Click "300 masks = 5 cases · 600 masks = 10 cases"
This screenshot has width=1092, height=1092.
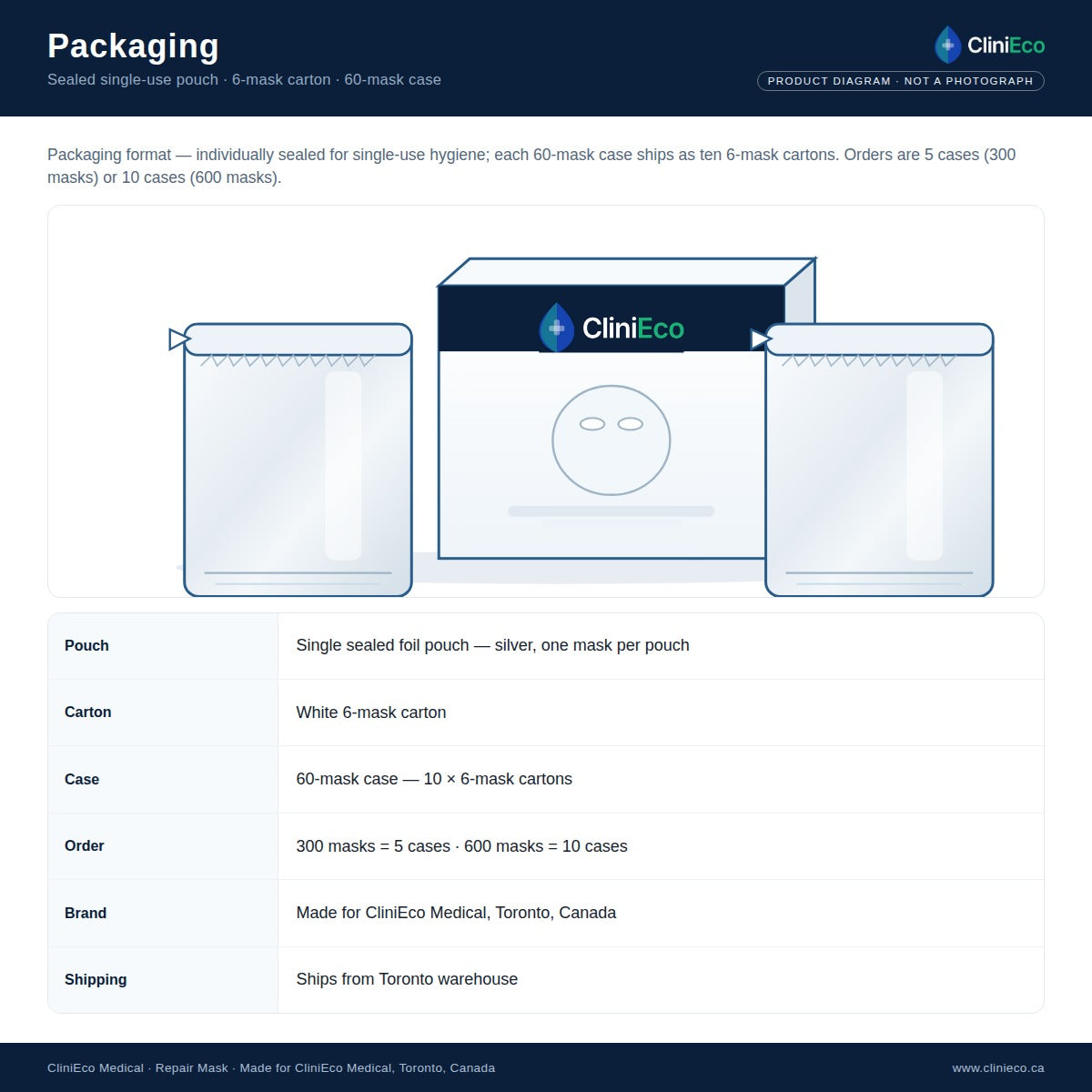[x=461, y=846]
